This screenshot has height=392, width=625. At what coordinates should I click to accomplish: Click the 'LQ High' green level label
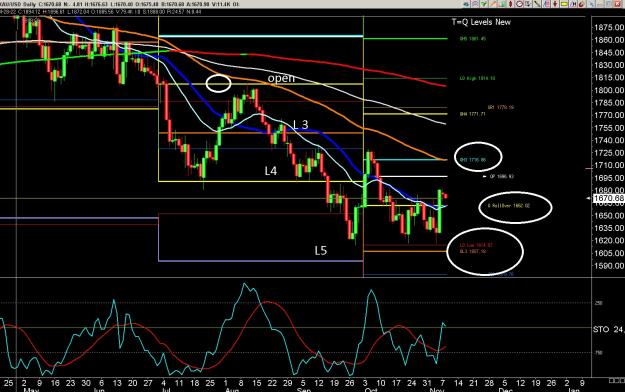(x=477, y=79)
